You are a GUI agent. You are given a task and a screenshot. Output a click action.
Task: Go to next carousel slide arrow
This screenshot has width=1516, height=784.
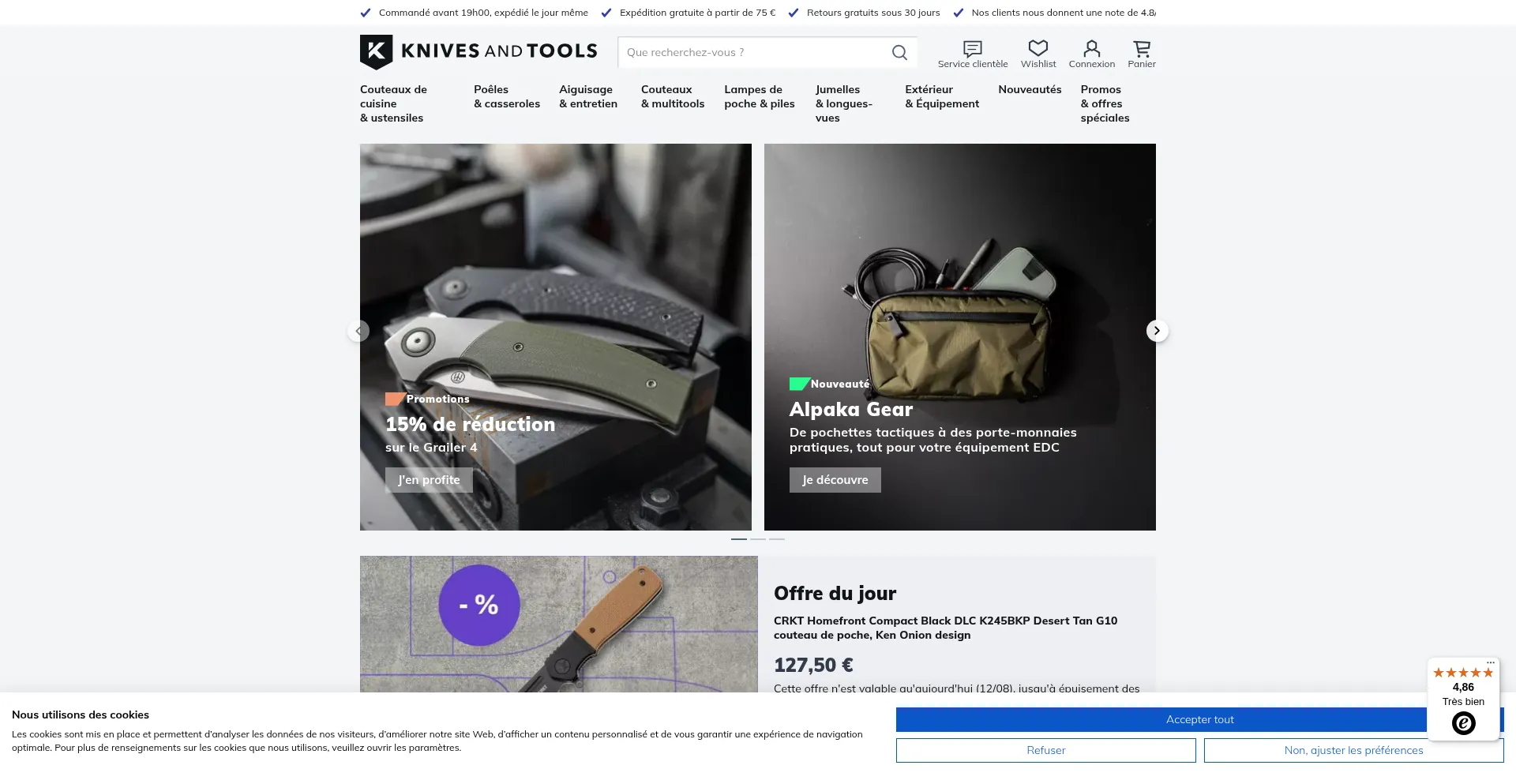pos(1157,331)
